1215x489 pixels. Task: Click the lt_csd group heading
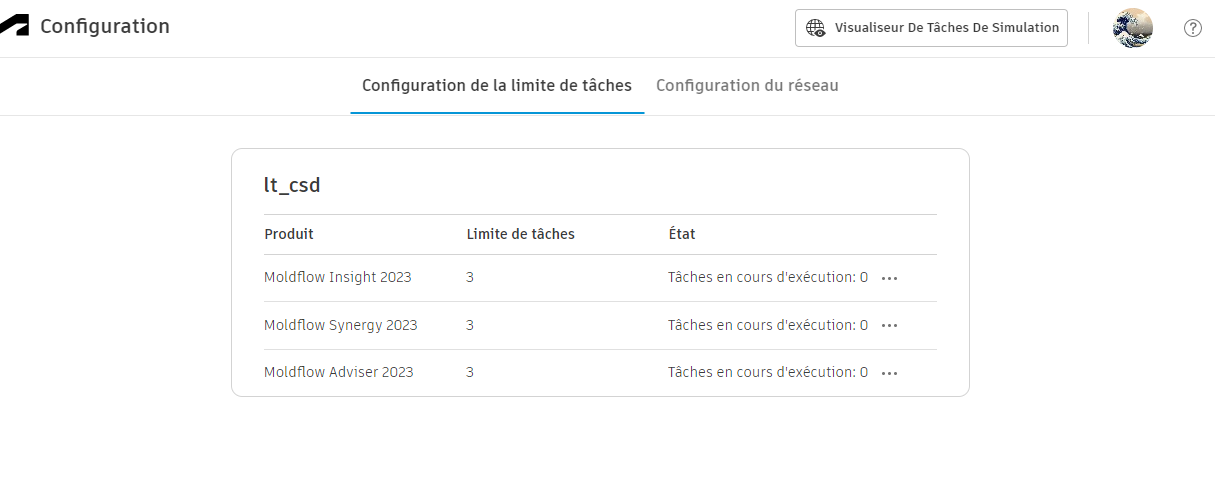[292, 185]
